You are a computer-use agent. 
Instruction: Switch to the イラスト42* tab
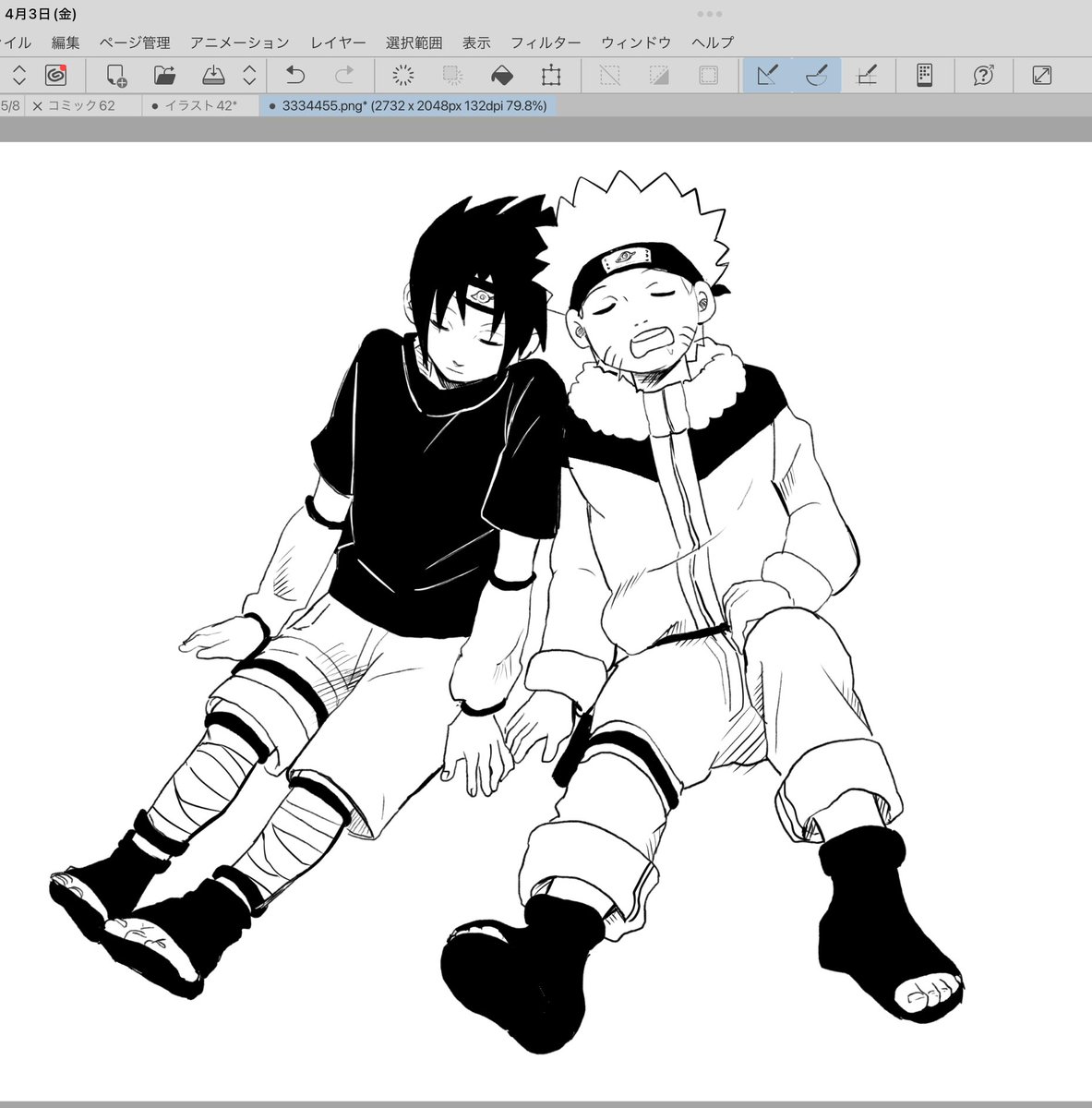coord(200,106)
